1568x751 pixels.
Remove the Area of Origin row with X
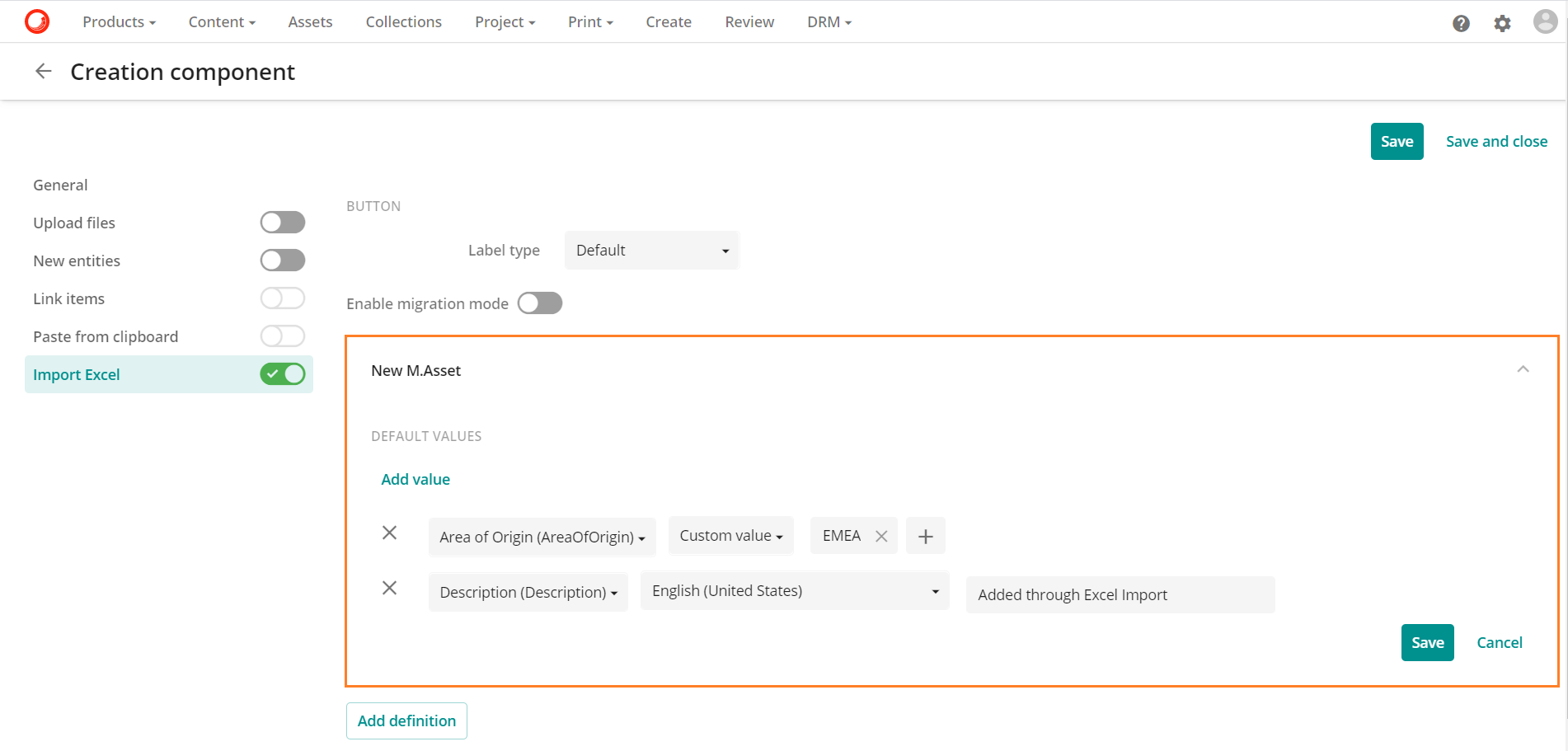pos(389,533)
